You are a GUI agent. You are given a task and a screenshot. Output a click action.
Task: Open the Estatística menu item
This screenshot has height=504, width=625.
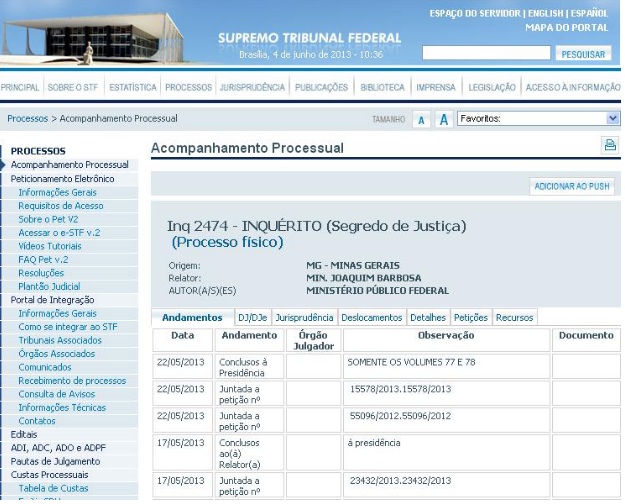tap(132, 88)
